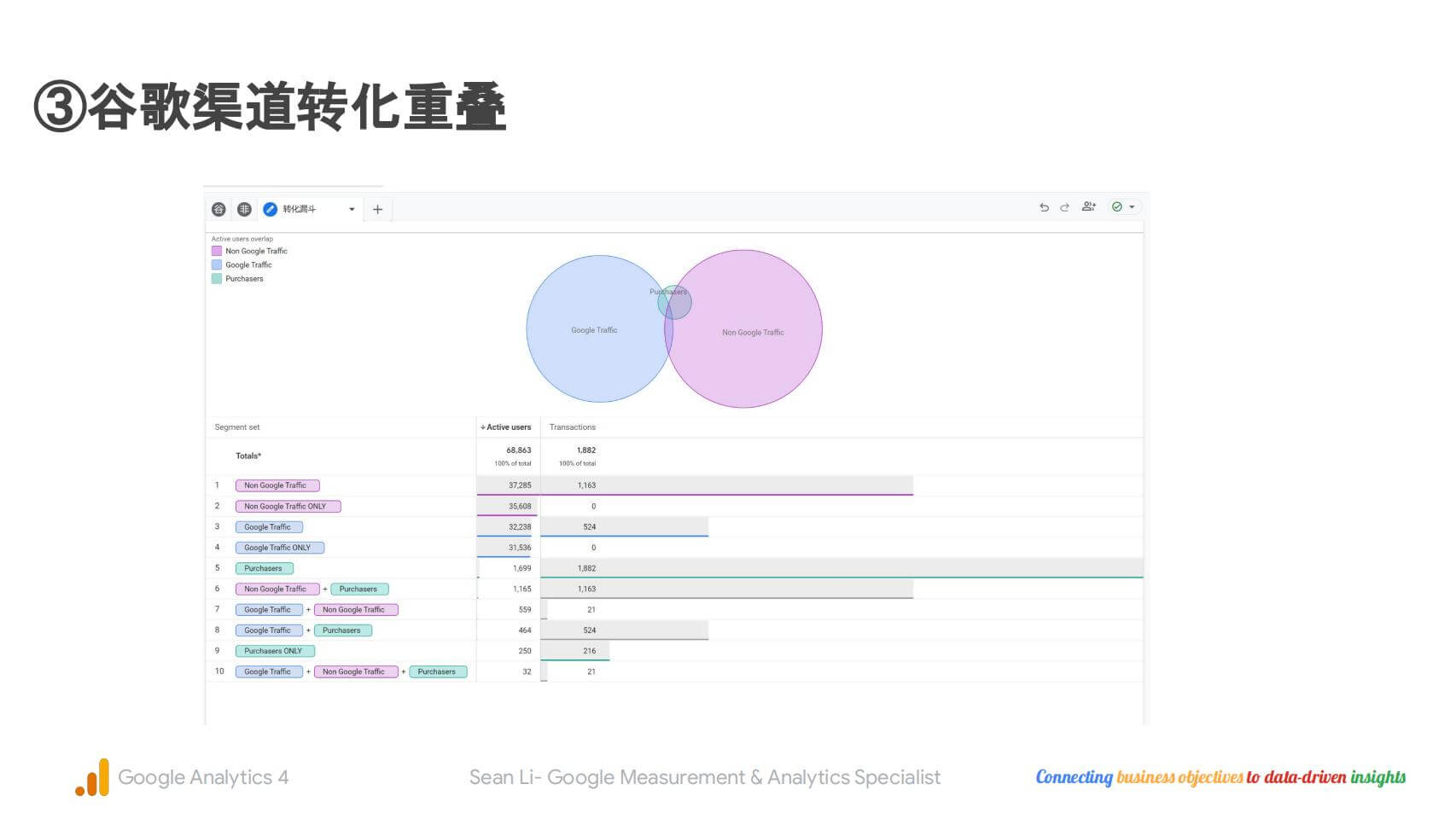The height and width of the screenshot is (819, 1456).
Task: Click the Transactions column header
Action: 572,427
